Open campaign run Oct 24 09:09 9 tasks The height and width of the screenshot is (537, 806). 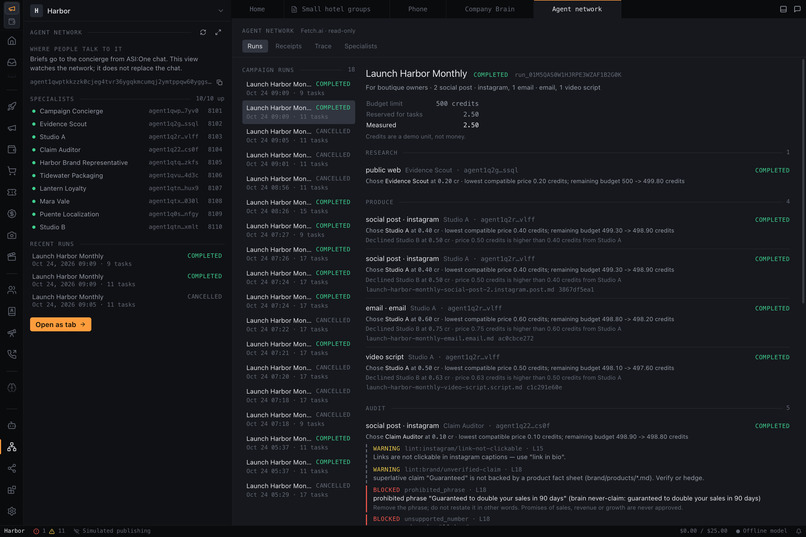(x=298, y=88)
